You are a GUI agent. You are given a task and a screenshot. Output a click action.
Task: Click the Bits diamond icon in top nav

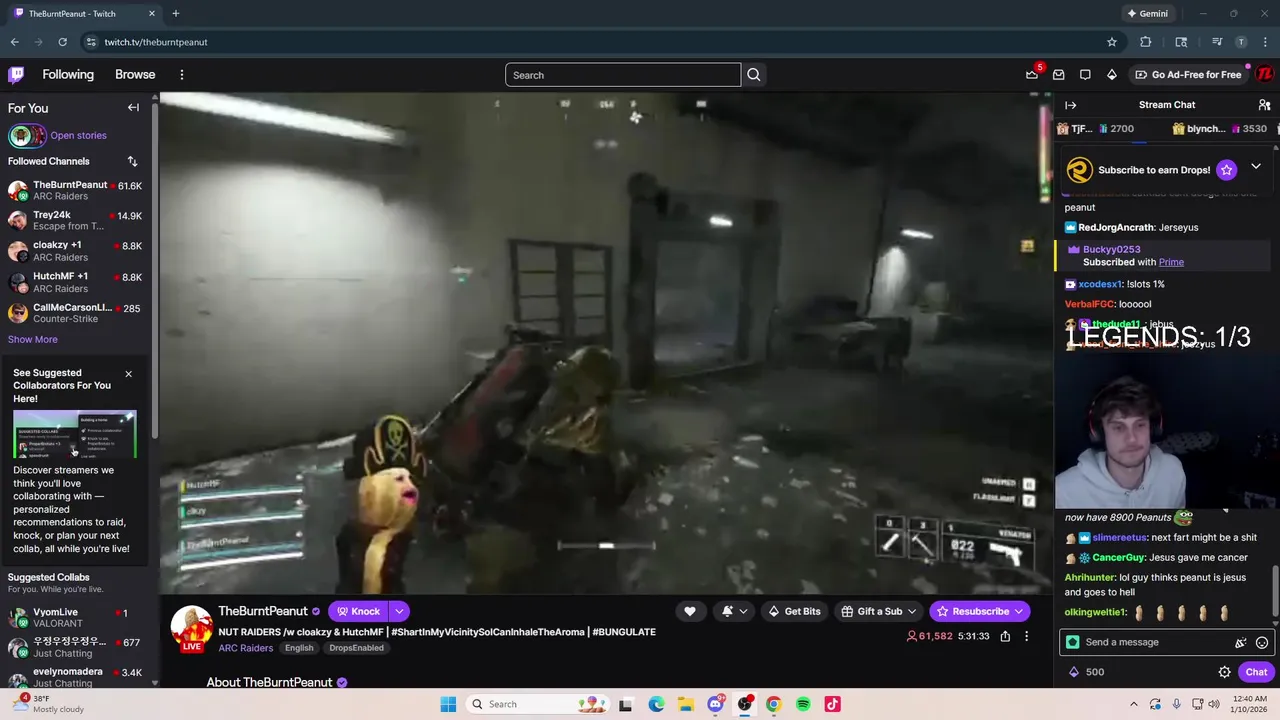coord(1111,74)
